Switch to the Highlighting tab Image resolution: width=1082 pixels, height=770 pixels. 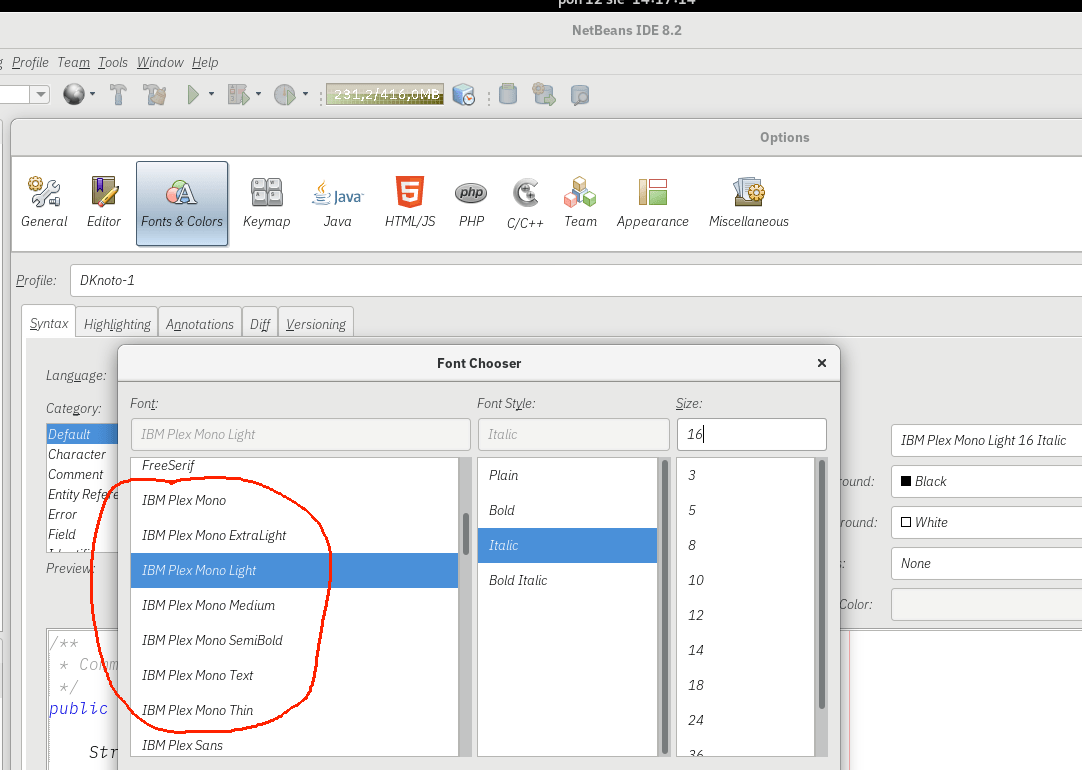pyautogui.click(x=117, y=324)
